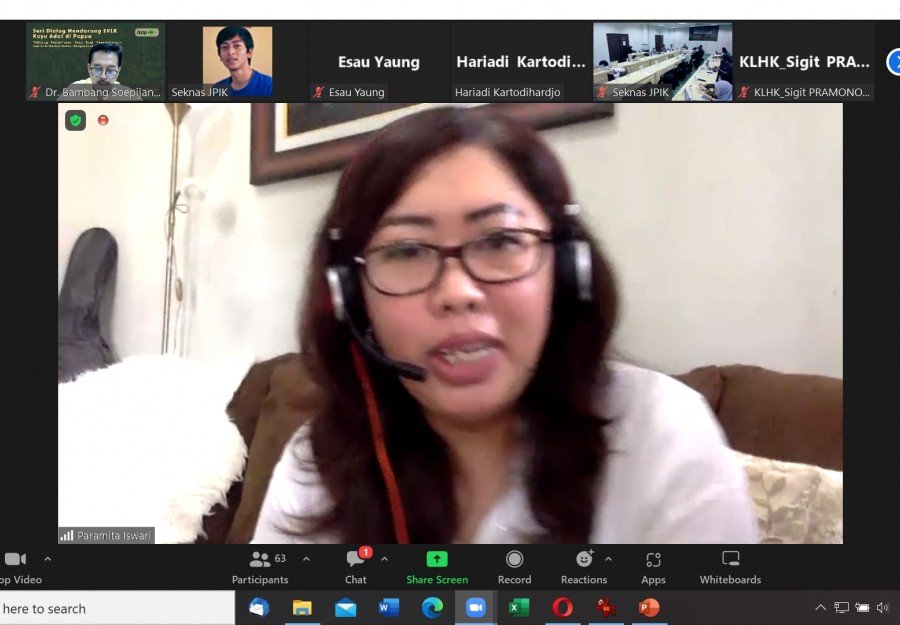Open File Explorer from the taskbar
Screen dimensions: 900x625
(302, 607)
